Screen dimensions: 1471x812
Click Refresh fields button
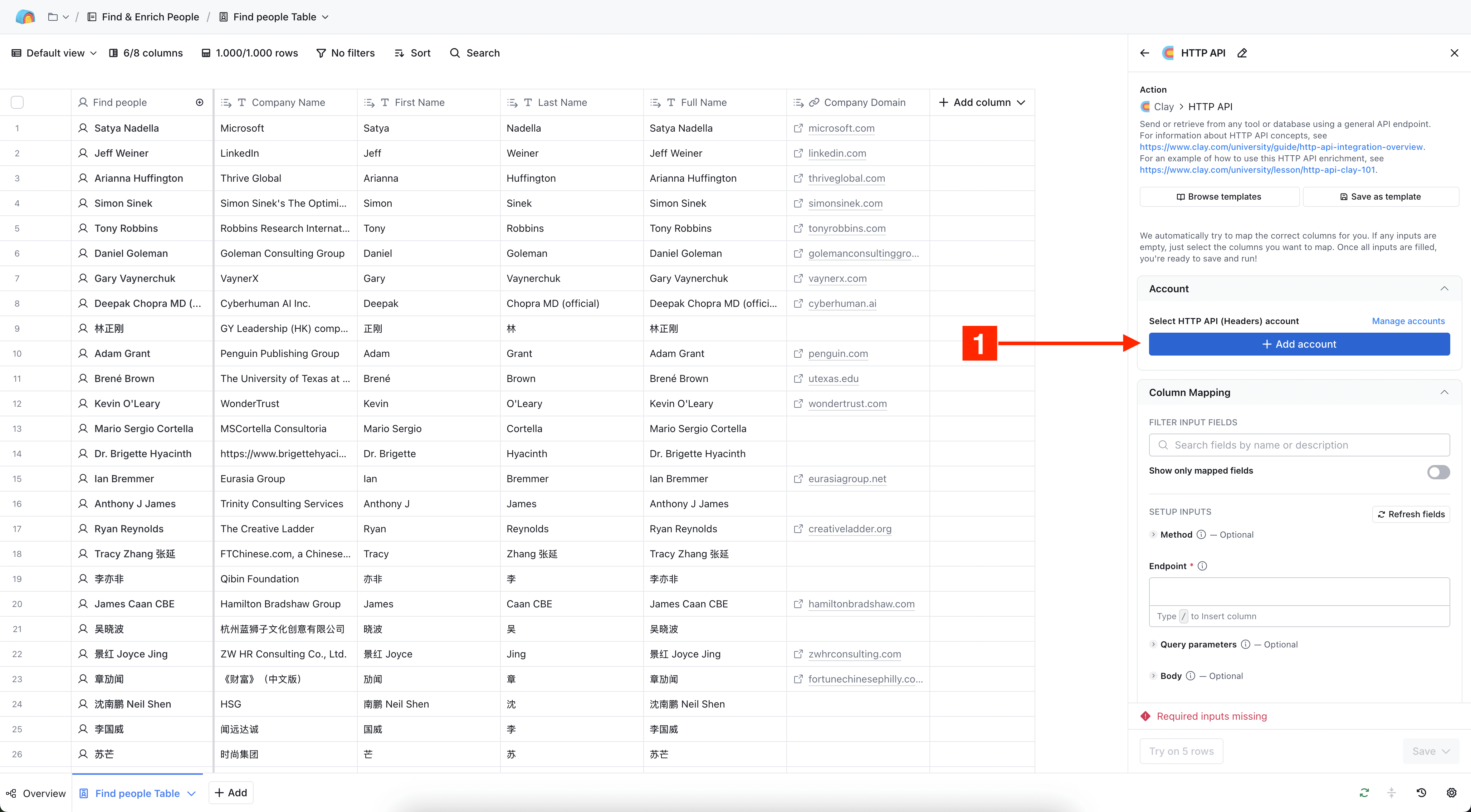1411,514
